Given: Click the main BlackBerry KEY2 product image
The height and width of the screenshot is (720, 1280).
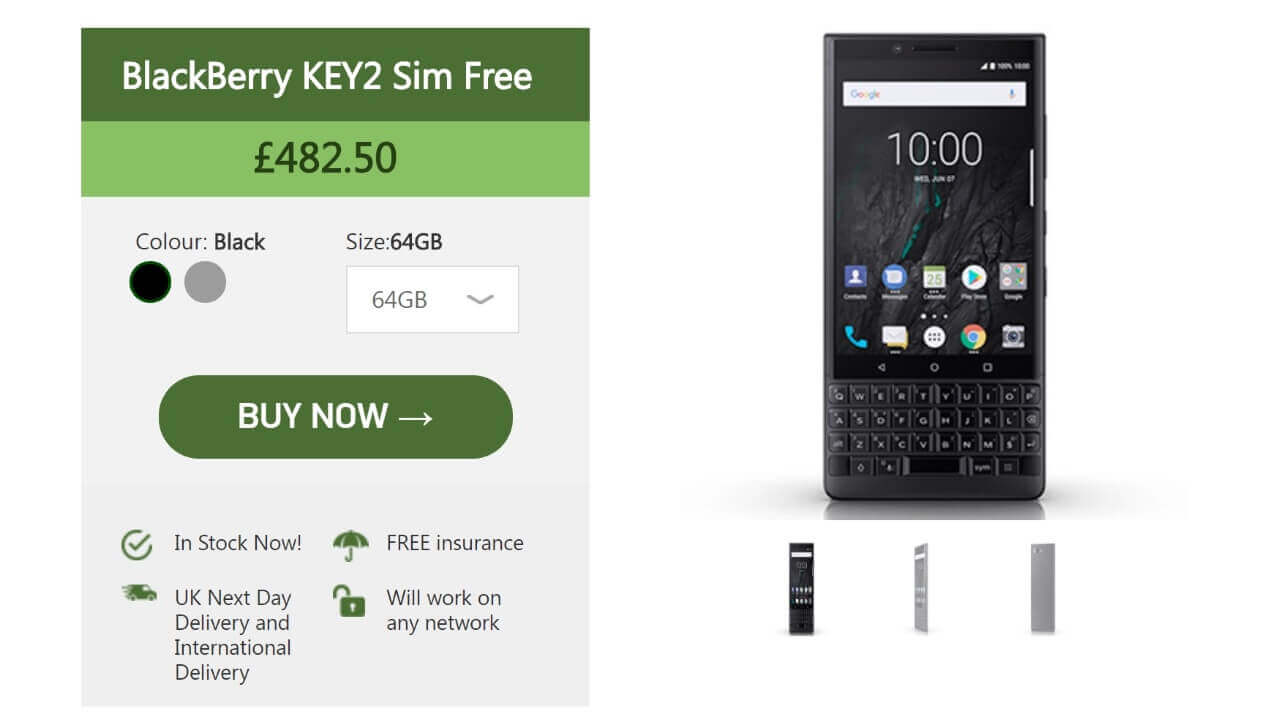Looking at the screenshot, I should click(935, 268).
